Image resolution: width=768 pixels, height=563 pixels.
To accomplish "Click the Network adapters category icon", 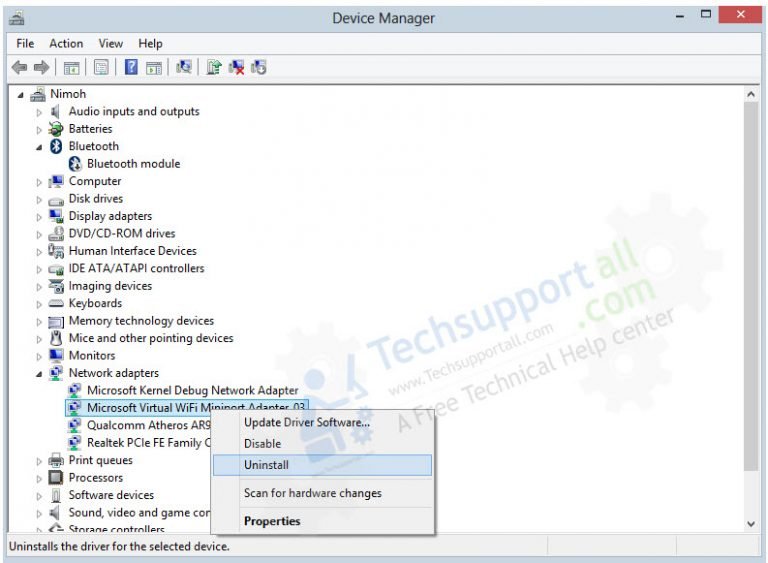I will pos(56,373).
